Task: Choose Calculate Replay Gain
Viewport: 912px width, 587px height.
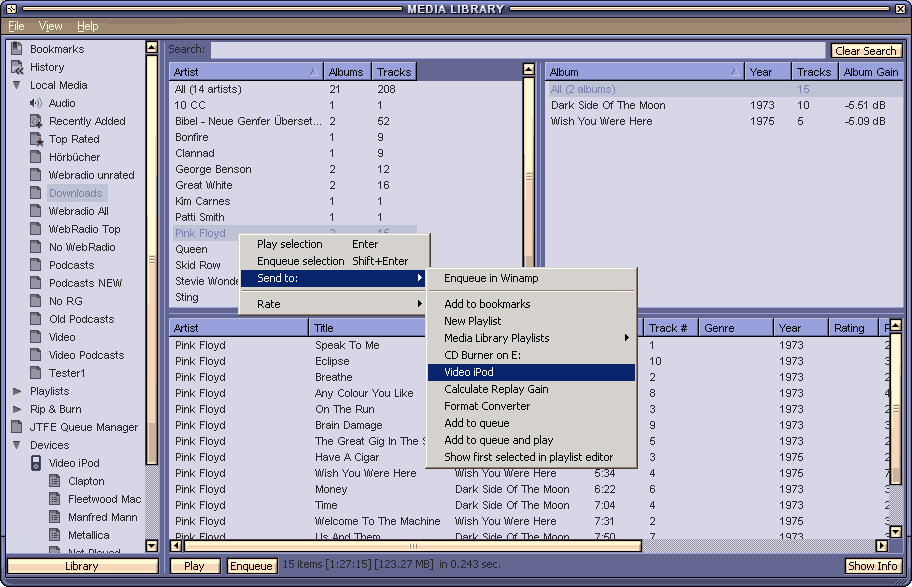Action: pyautogui.click(x=531, y=389)
